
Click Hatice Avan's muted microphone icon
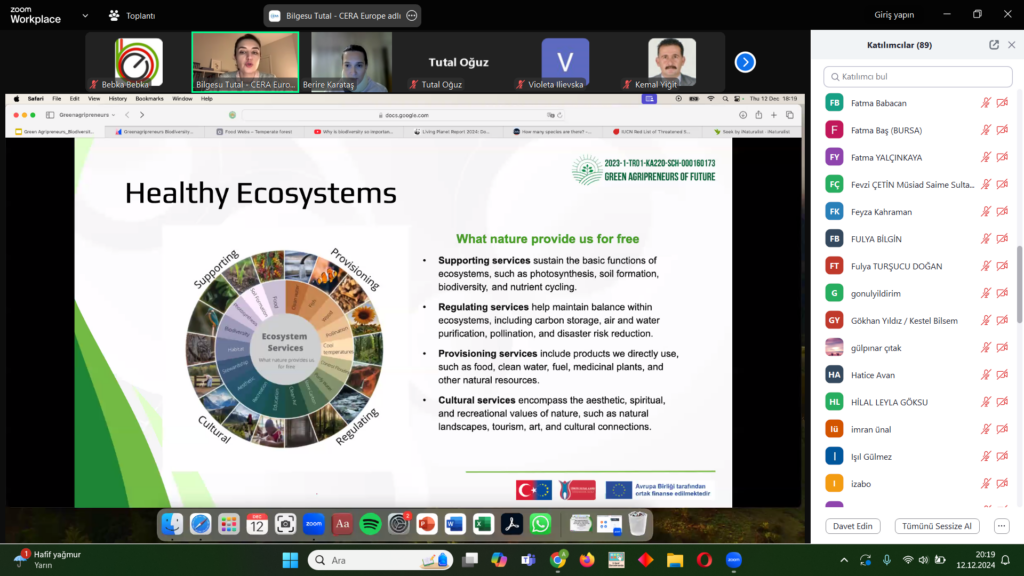986,375
